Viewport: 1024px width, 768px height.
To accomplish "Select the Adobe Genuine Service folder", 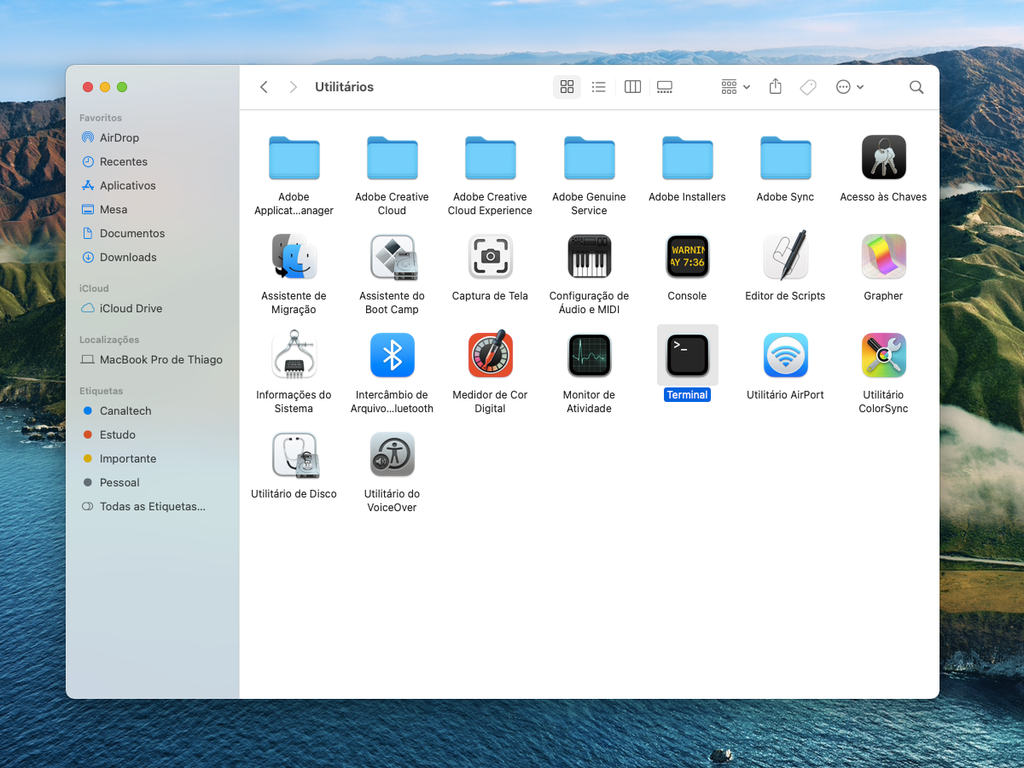I will (x=589, y=157).
